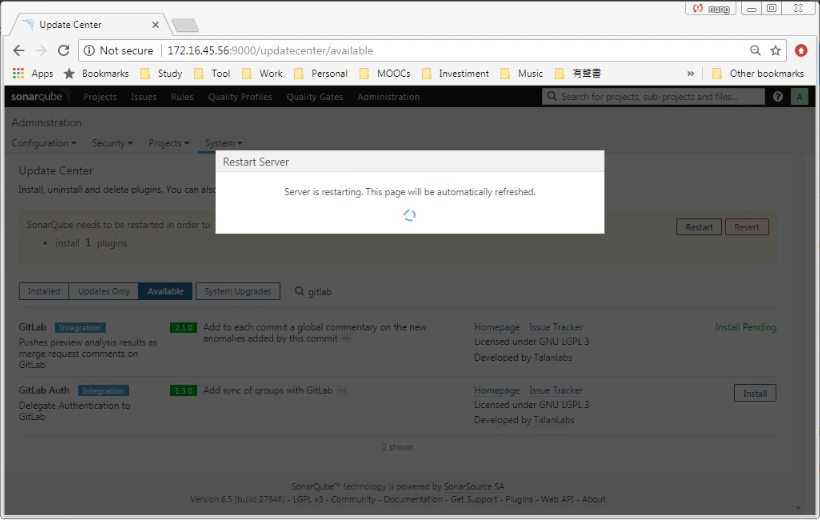The image size is (820, 520).
Task: Open the Apps grid shortcut
Action: [33, 74]
